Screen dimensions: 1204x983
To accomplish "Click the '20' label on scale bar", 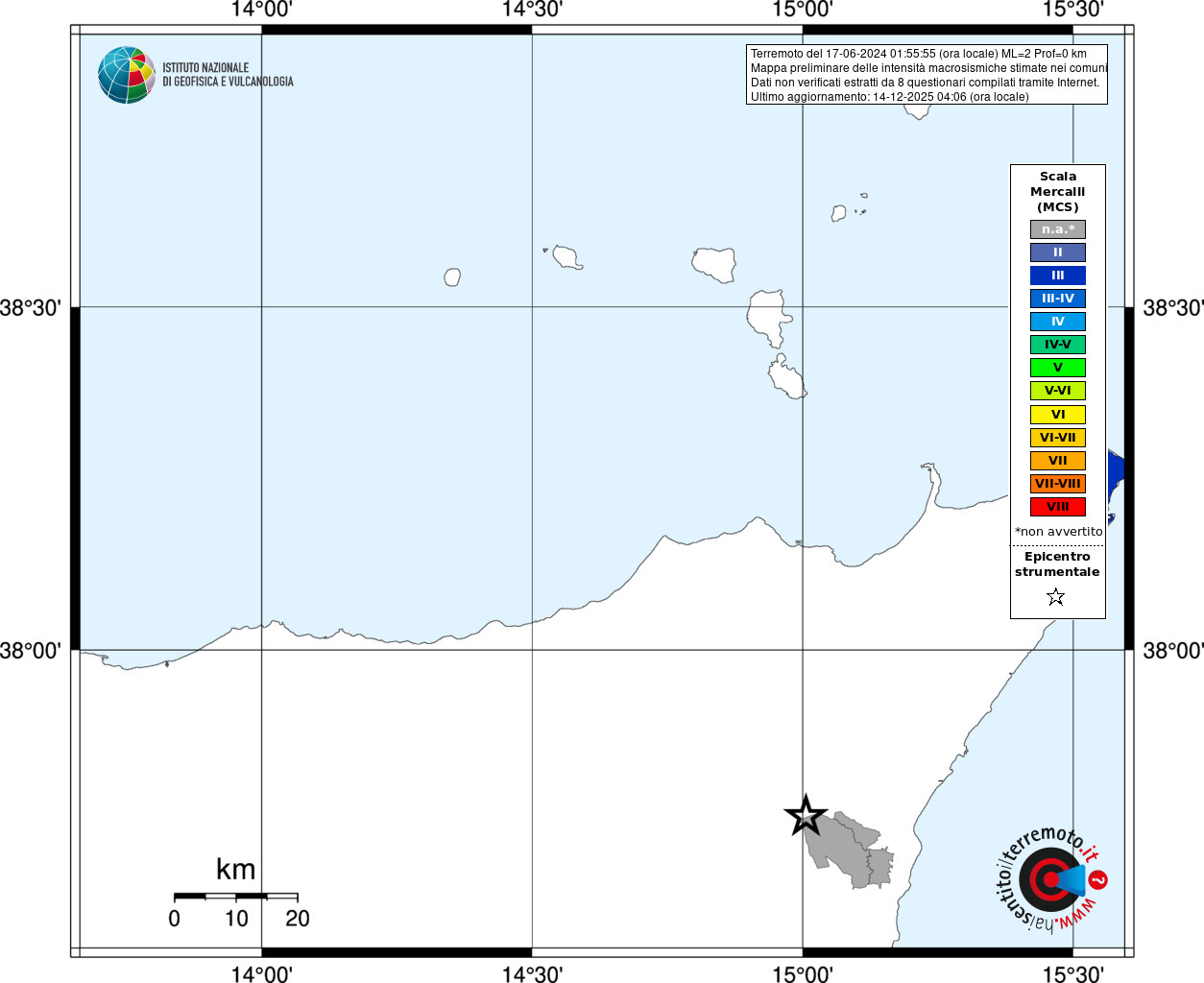I will tap(298, 919).
